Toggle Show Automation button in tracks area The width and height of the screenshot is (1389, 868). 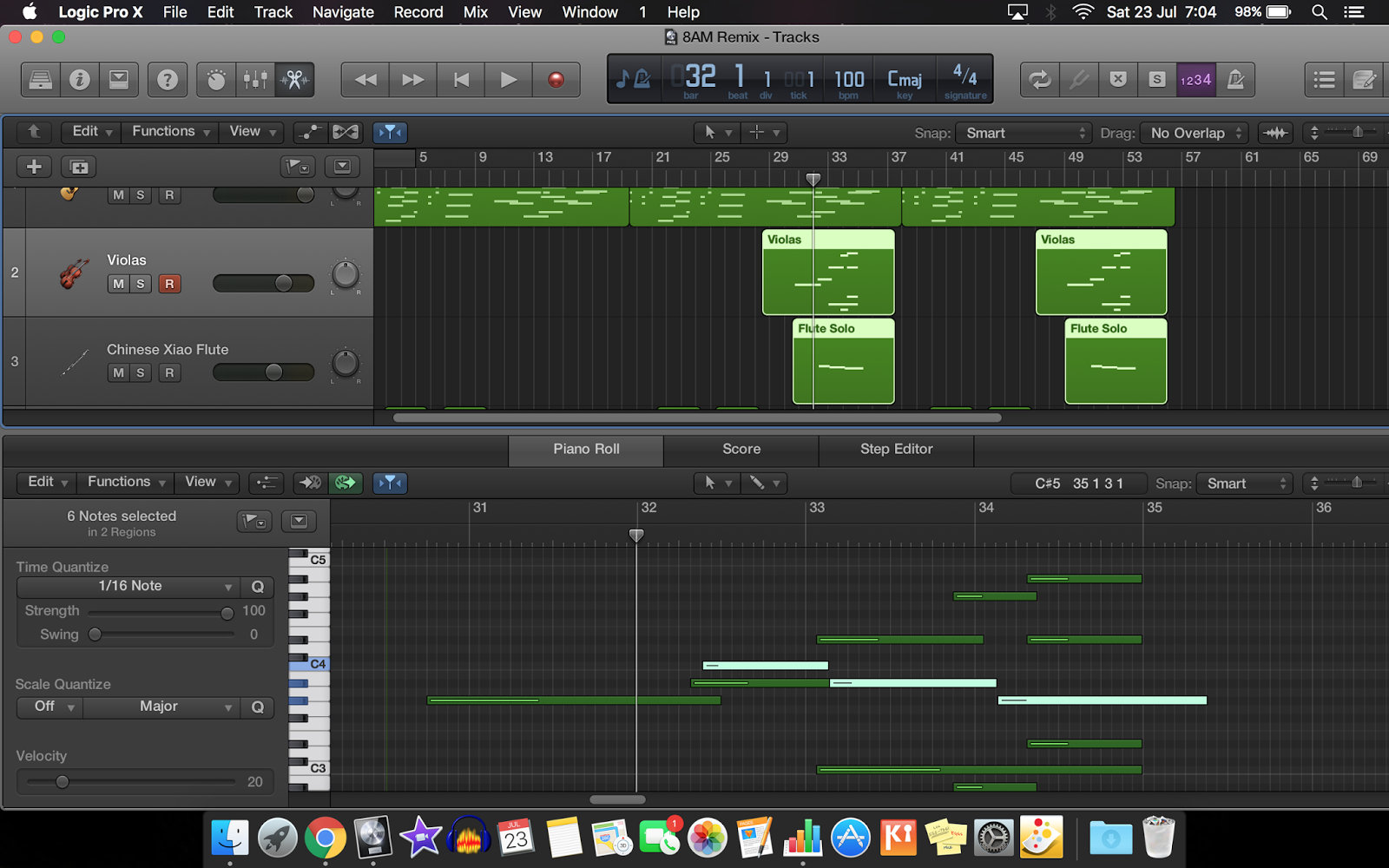(310, 132)
